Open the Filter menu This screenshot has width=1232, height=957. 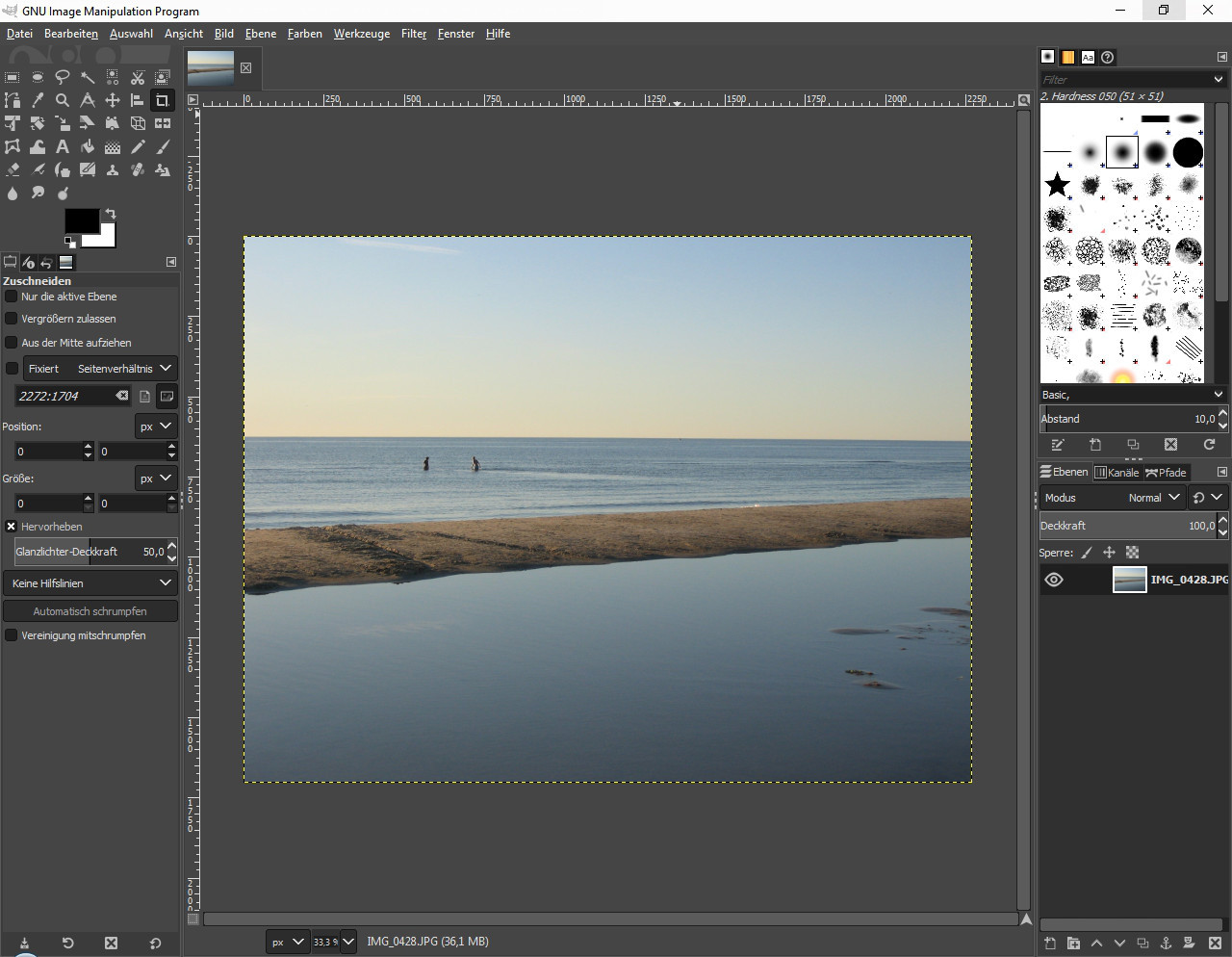point(414,34)
